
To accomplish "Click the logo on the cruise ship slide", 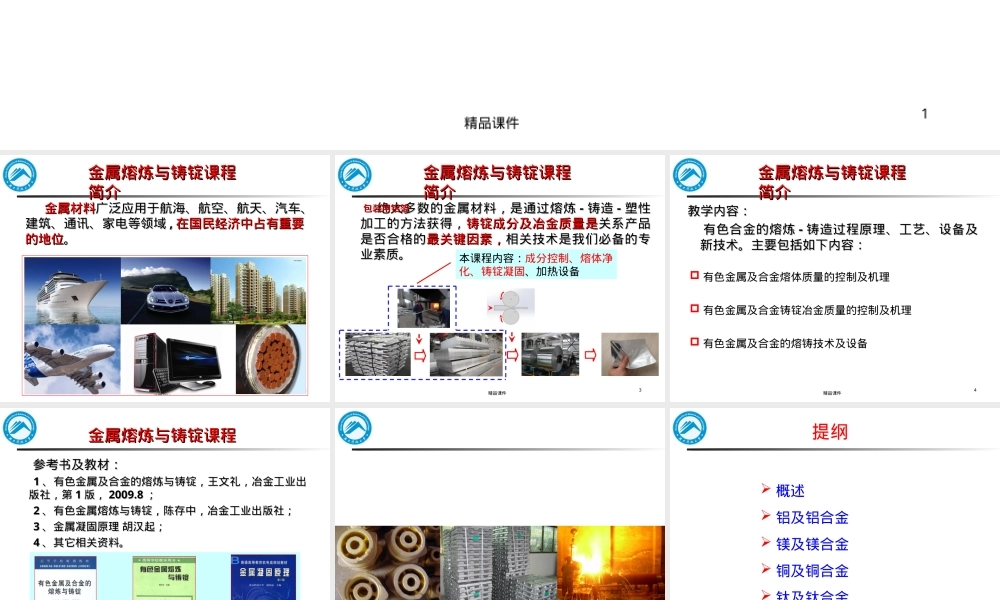I will [x=20, y=175].
